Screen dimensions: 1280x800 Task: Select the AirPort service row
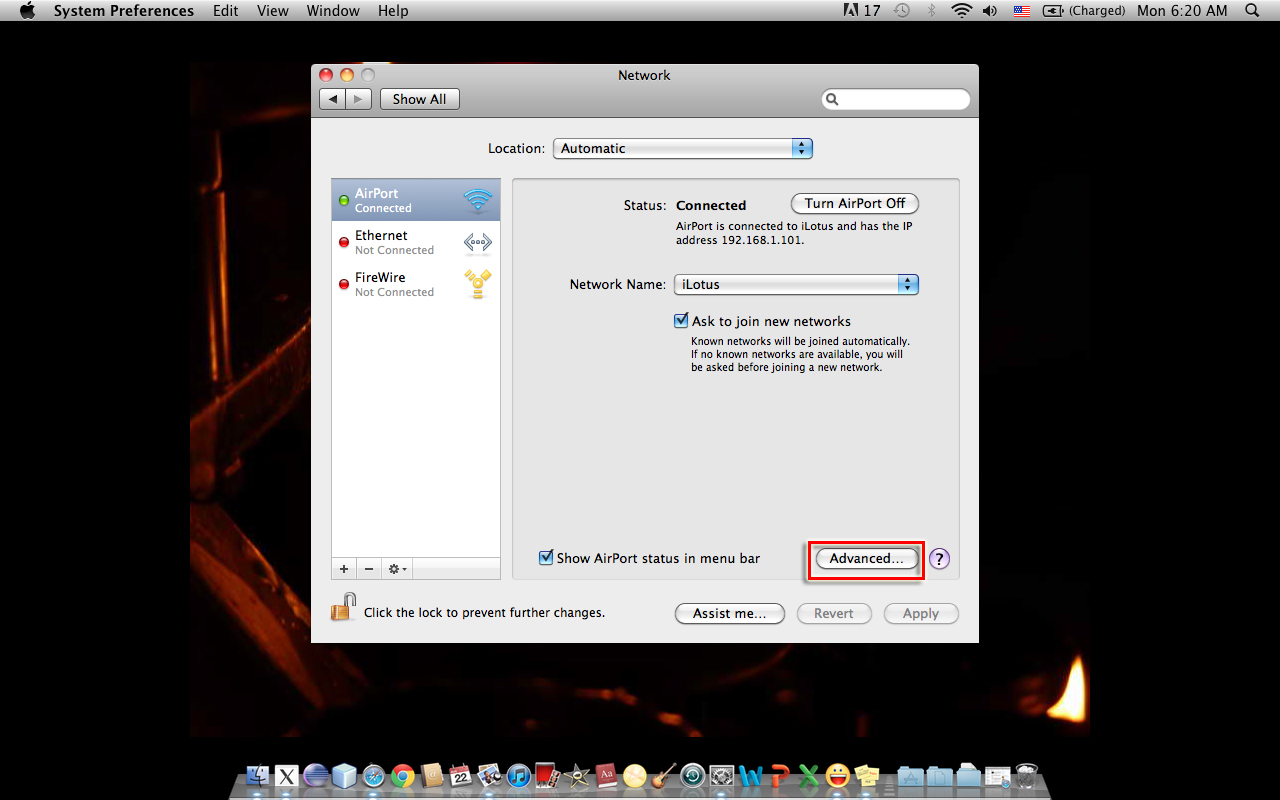tap(416, 200)
